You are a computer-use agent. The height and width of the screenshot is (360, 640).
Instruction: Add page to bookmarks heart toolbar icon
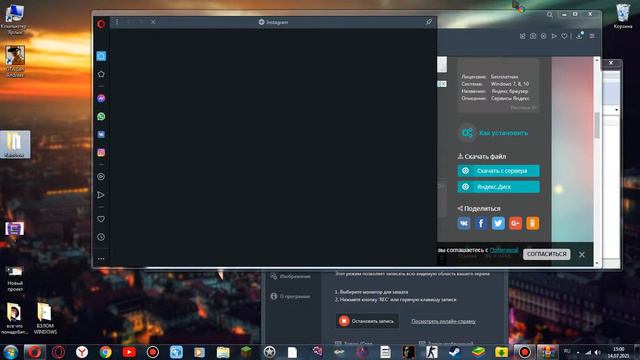click(564, 36)
